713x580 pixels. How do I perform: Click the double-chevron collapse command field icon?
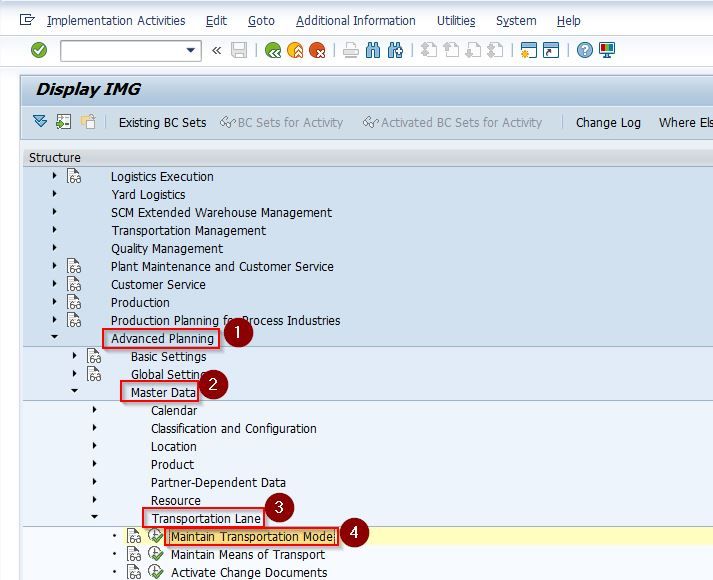tap(216, 50)
